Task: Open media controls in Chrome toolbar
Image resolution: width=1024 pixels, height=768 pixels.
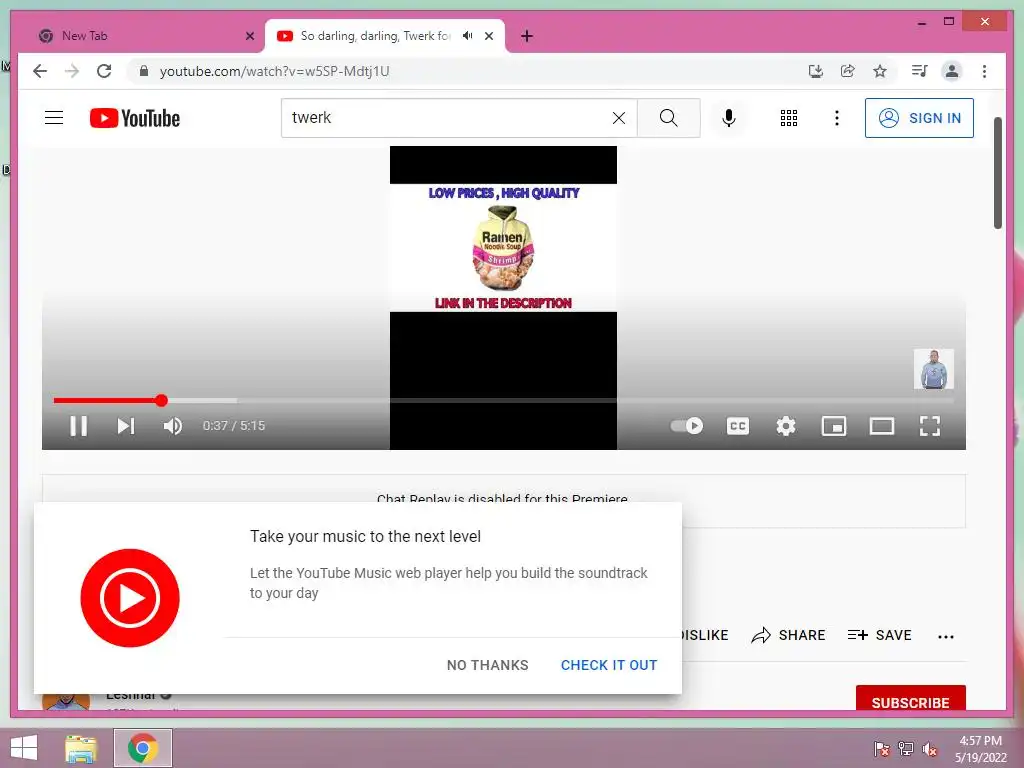Action: (920, 71)
